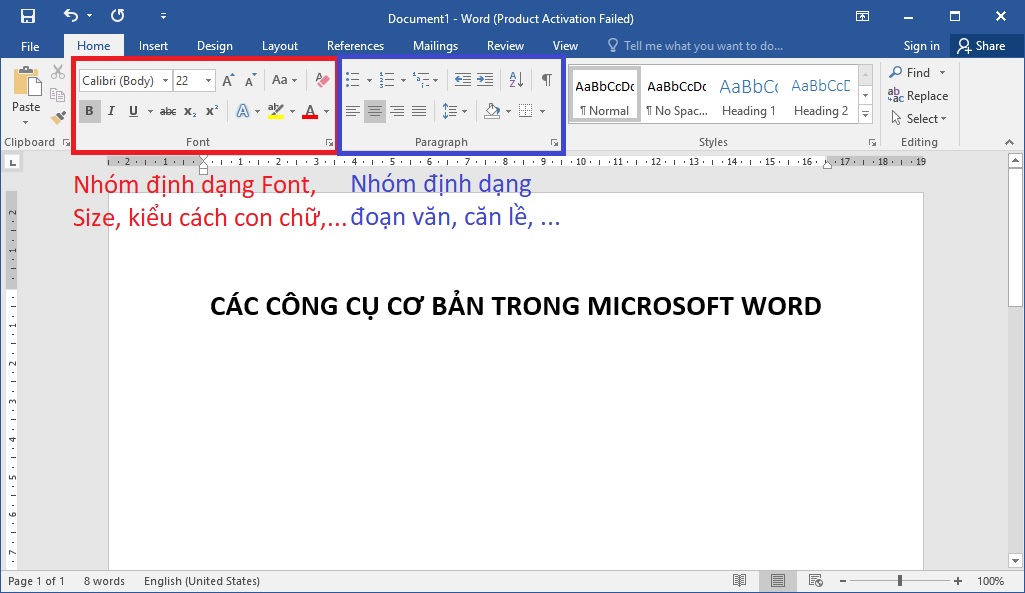Select the Clear All Formatting icon

tap(321, 80)
